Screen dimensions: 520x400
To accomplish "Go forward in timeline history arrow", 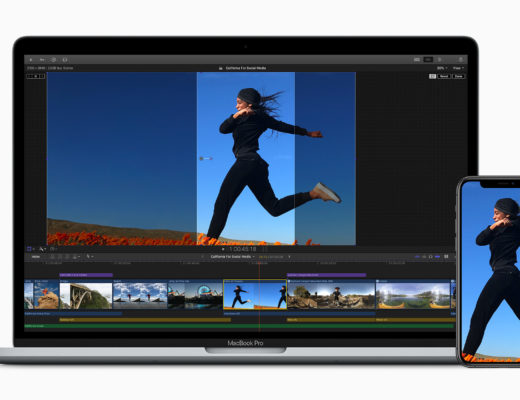I will click(x=289, y=257).
